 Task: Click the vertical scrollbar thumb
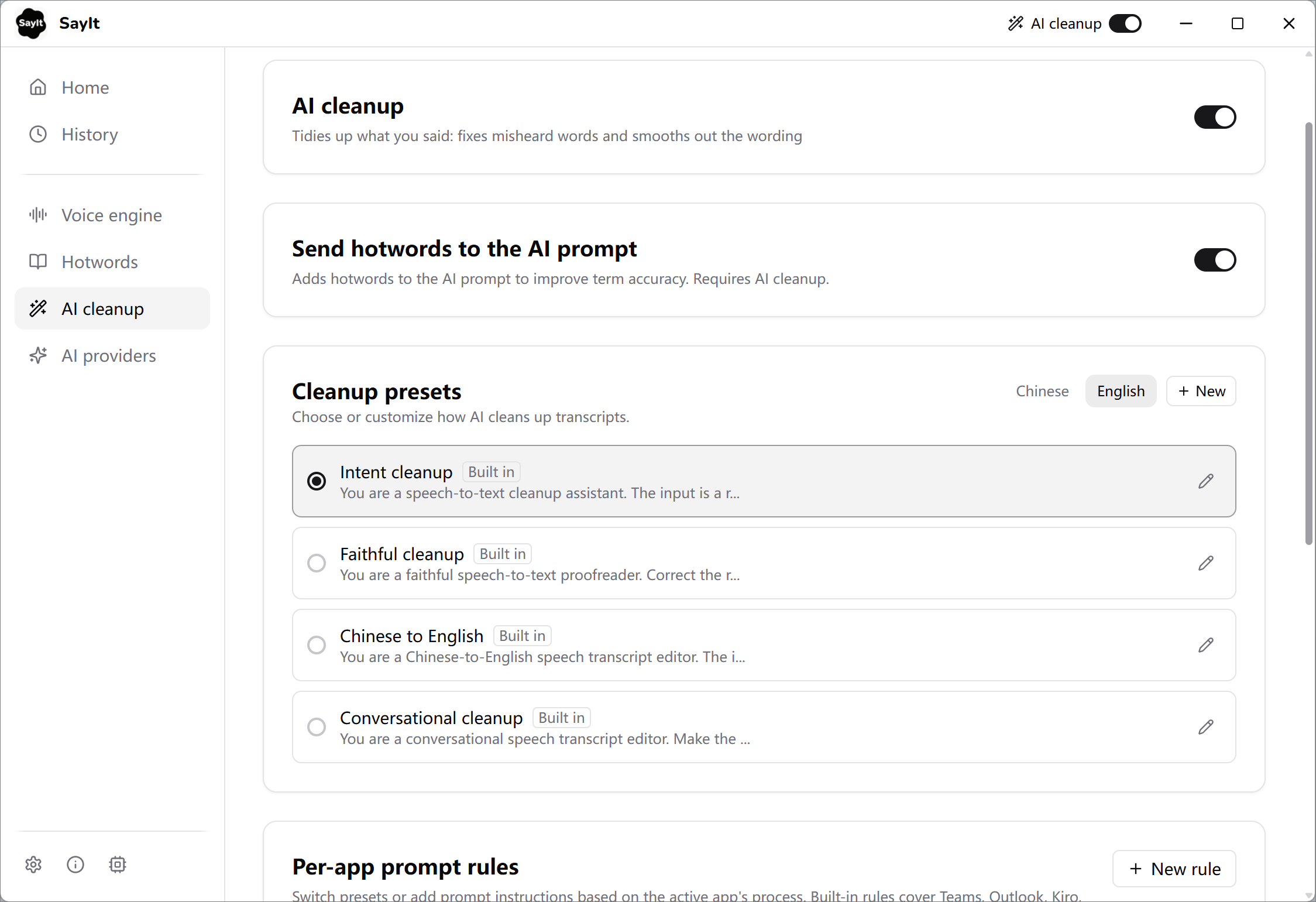(x=1309, y=334)
